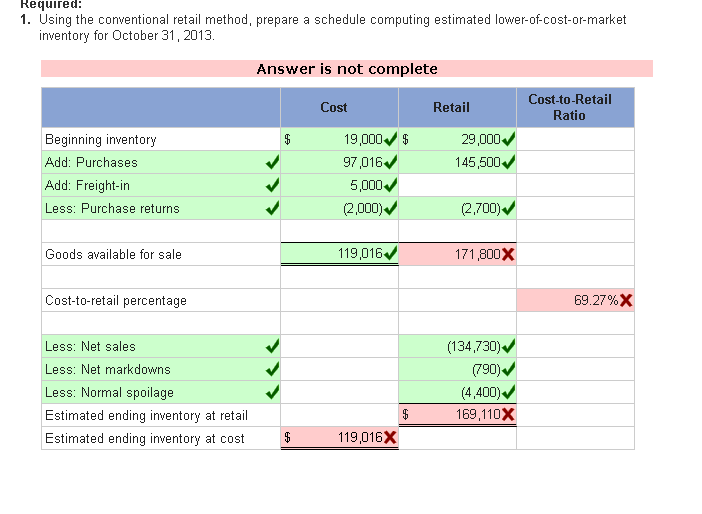Click the Net markdowns retail (790)

pyautogui.click(x=486, y=369)
